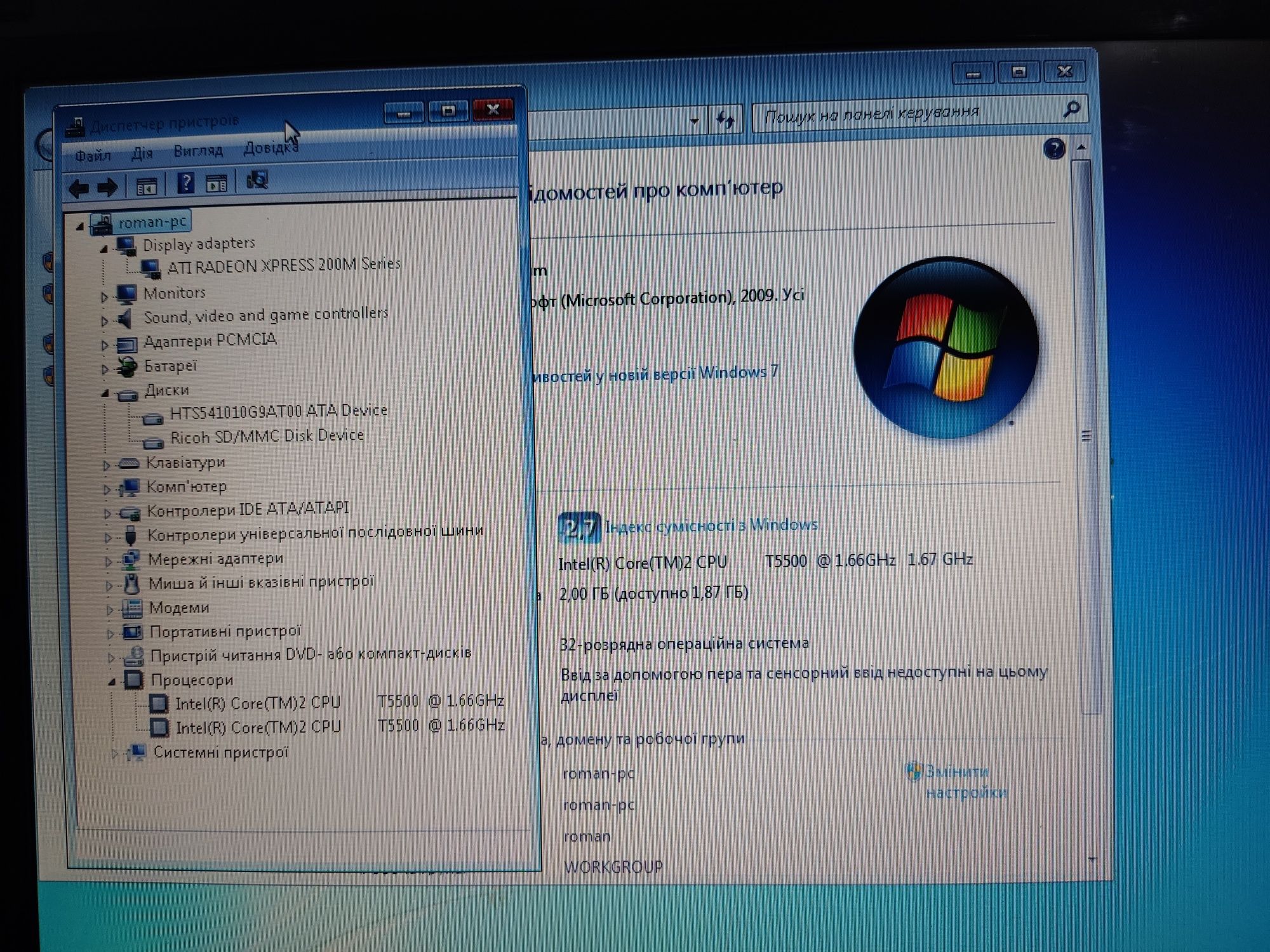Click the refresh icon next to address bar
The image size is (1270, 952).
tap(725, 119)
